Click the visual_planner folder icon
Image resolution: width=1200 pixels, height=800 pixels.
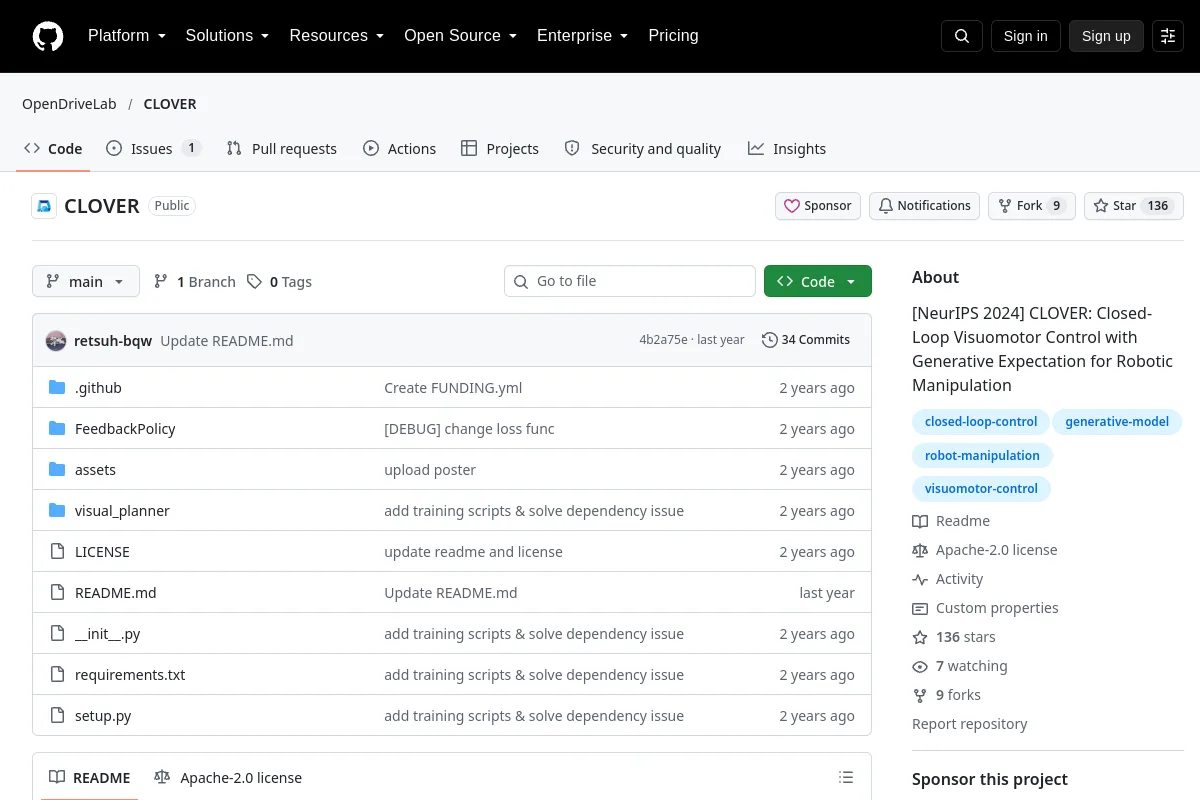tap(57, 511)
